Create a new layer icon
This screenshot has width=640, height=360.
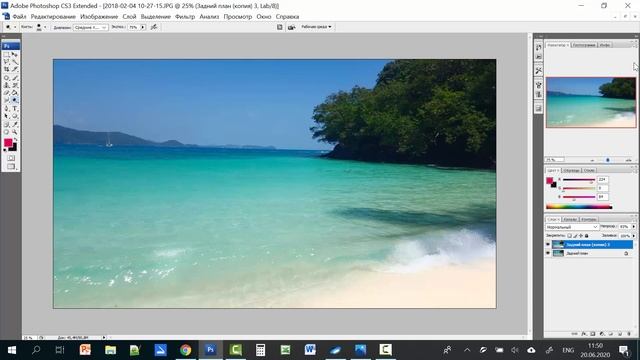click(x=620, y=334)
